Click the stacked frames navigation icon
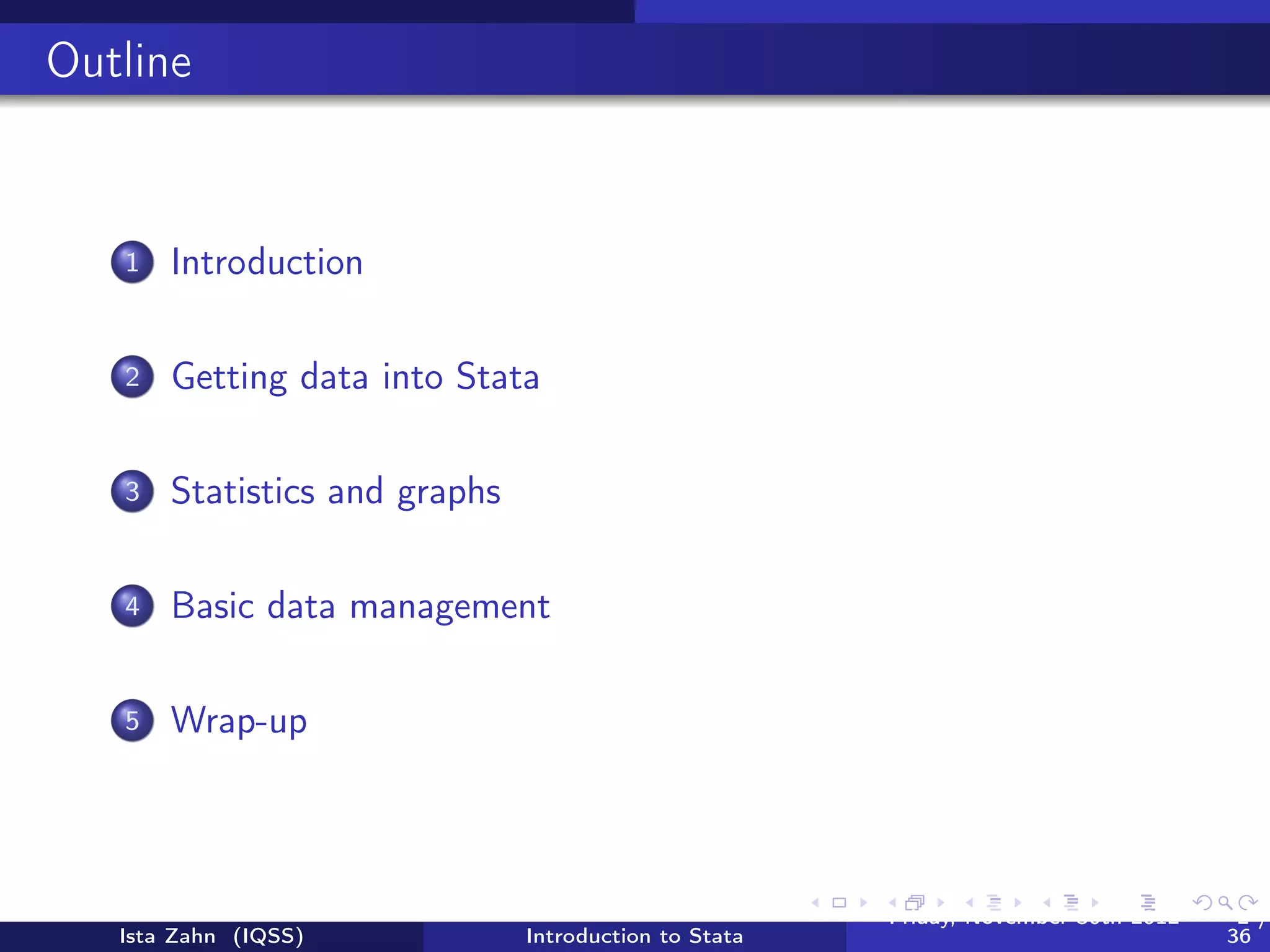Image resolution: width=1270 pixels, height=952 pixels. [915, 903]
